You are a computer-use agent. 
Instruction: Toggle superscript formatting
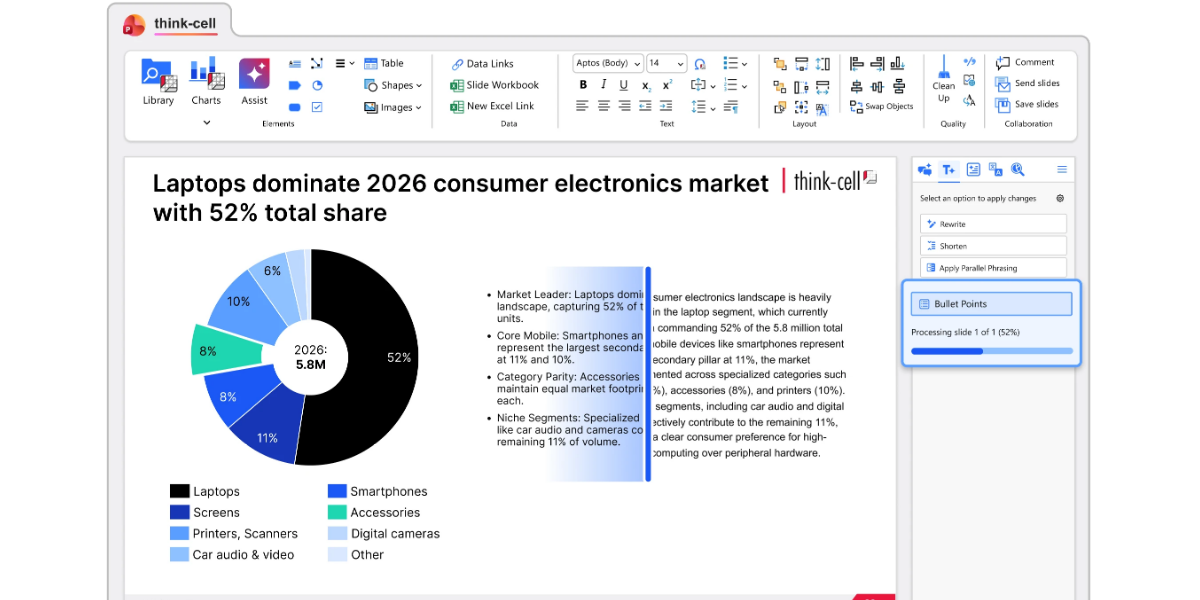(x=667, y=85)
